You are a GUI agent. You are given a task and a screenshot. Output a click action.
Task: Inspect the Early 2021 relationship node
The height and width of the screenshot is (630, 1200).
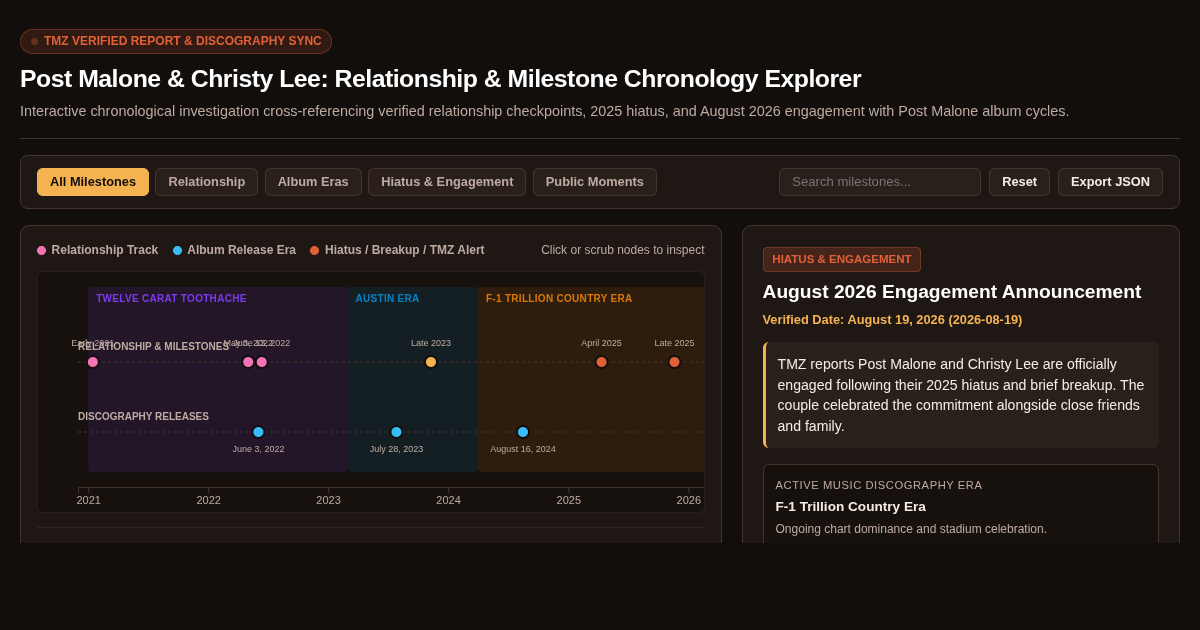tap(93, 362)
